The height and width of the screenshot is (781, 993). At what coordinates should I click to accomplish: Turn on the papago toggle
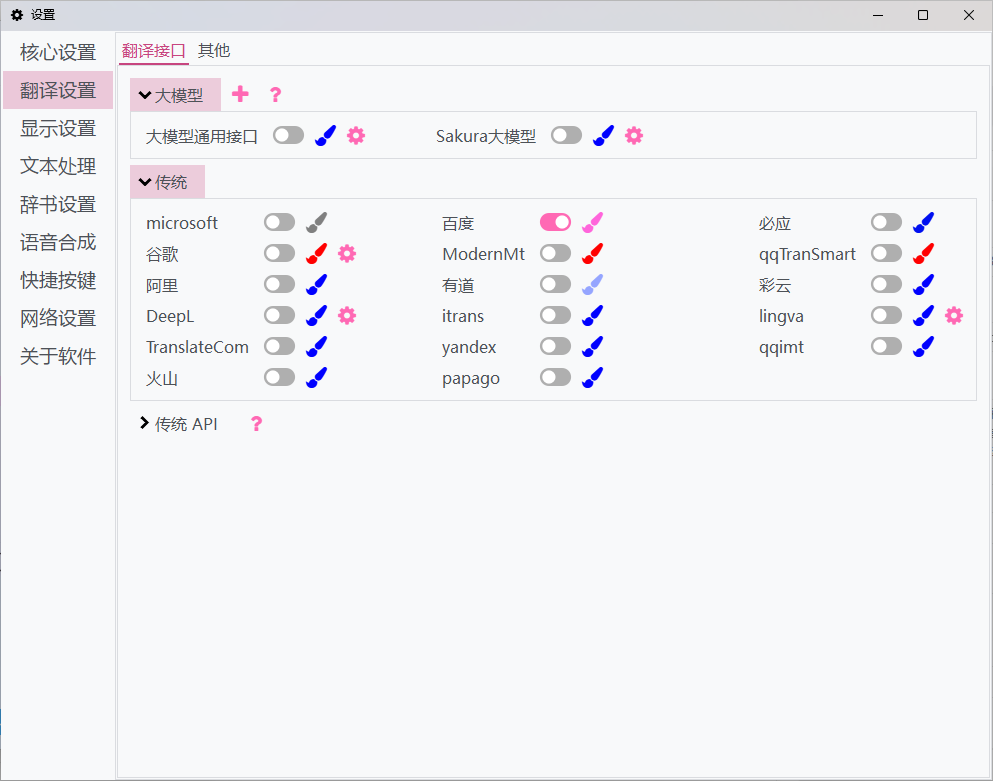(x=555, y=377)
